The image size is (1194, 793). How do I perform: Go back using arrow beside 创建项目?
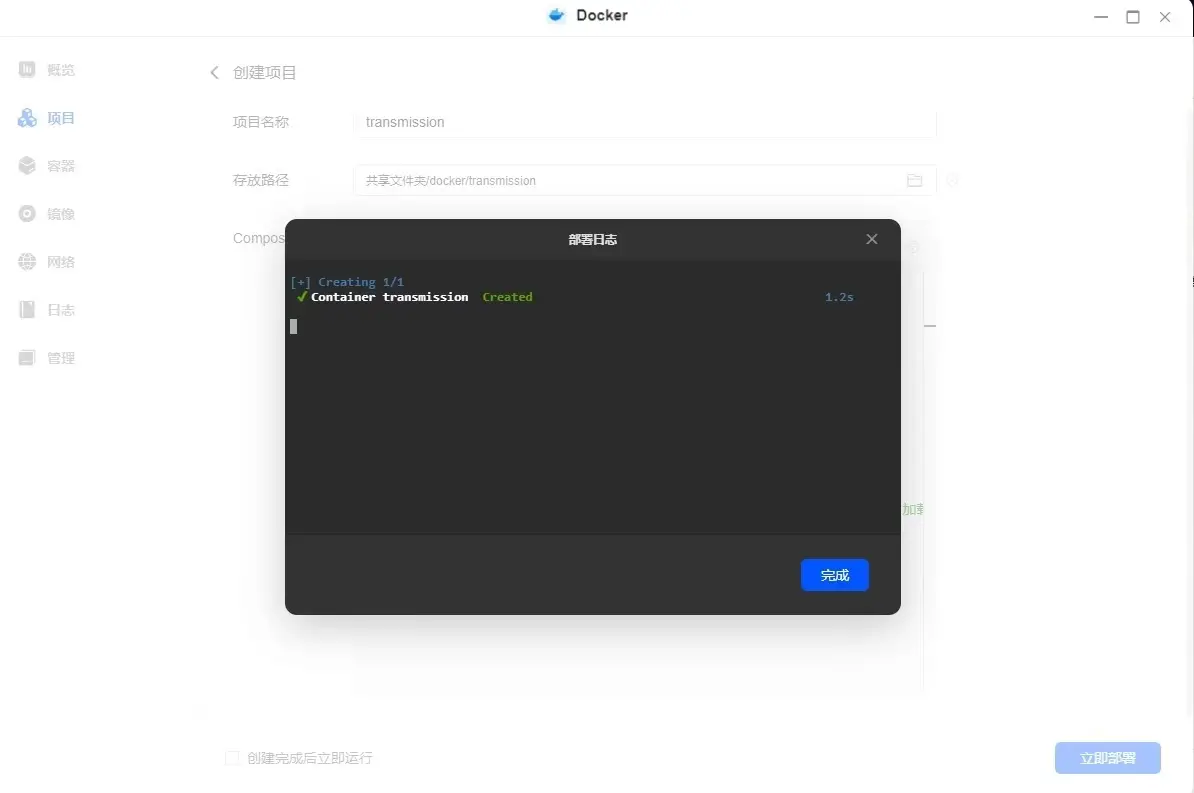(x=214, y=73)
